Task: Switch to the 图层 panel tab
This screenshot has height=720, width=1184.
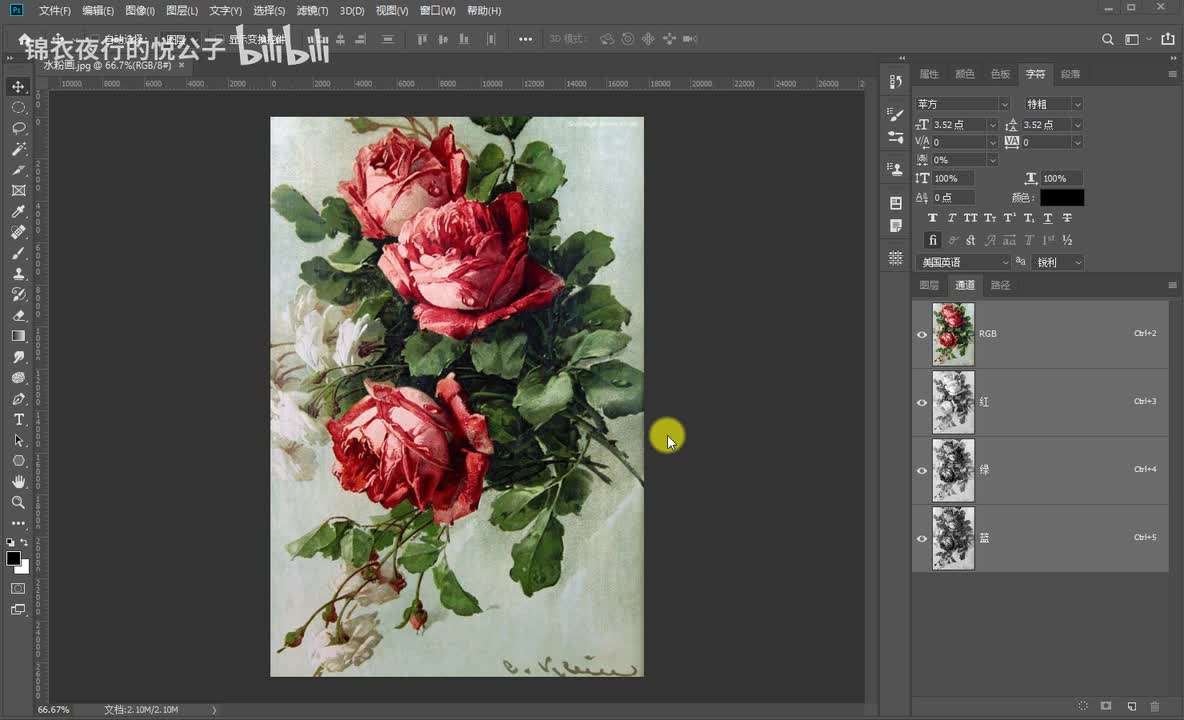Action: click(x=929, y=285)
